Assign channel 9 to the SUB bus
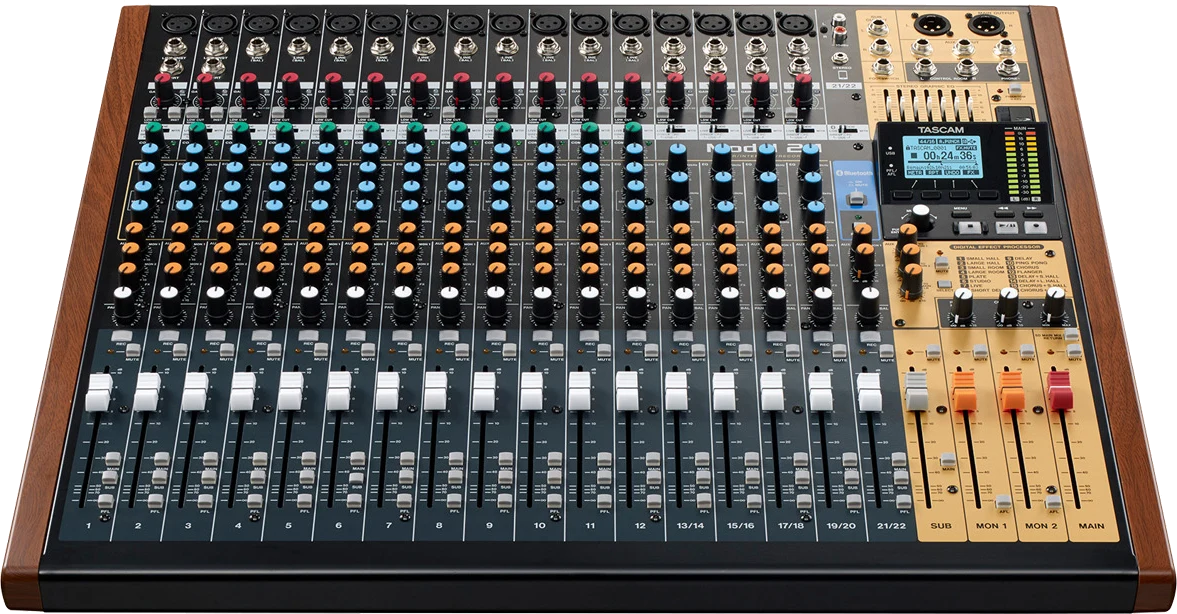The image size is (1177, 614). coord(504,479)
